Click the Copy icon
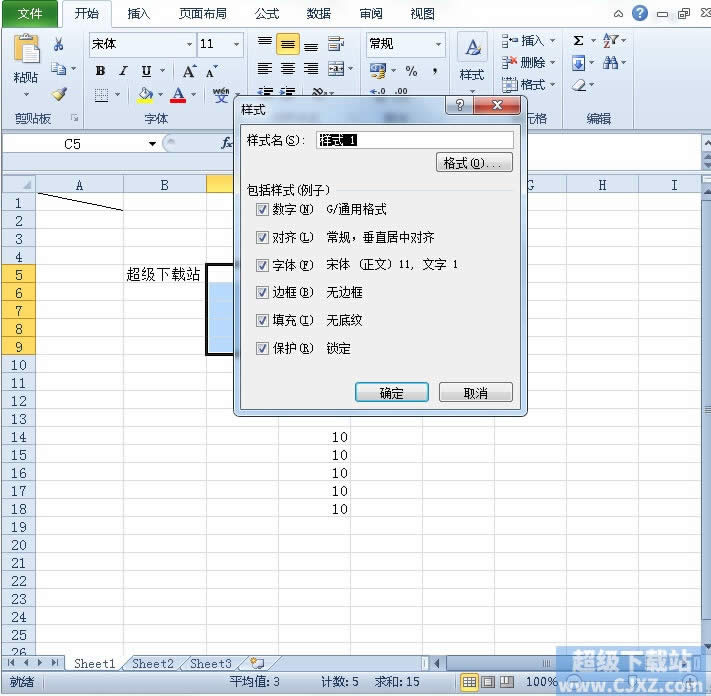Image resolution: width=711 pixels, height=696 pixels. coord(58,69)
